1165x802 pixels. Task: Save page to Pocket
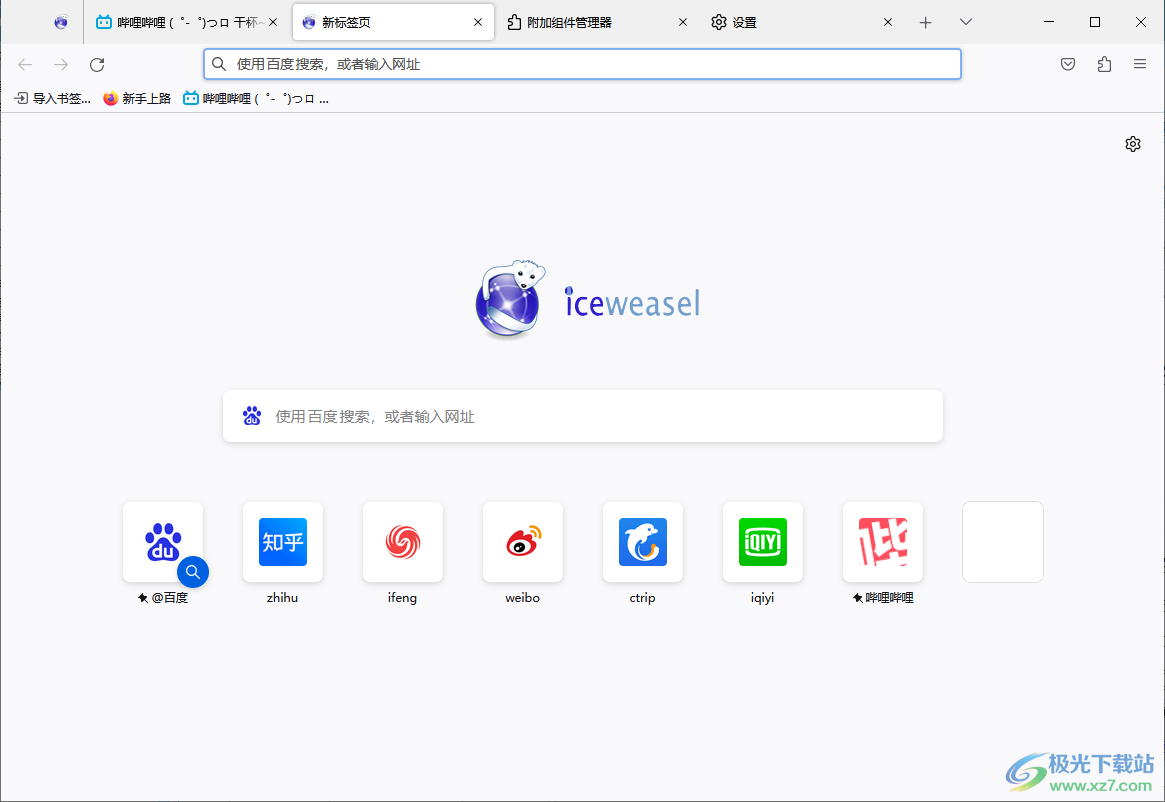[x=1067, y=63]
